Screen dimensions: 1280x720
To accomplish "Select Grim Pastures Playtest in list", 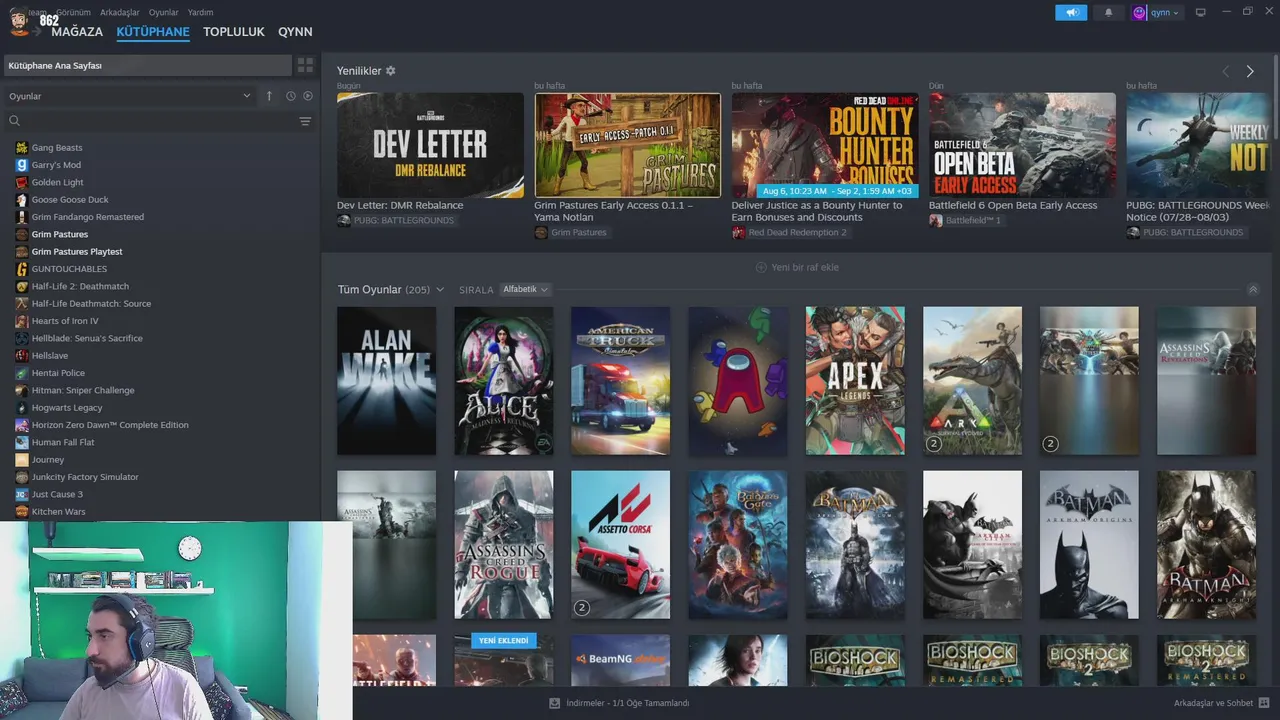I will (77, 252).
